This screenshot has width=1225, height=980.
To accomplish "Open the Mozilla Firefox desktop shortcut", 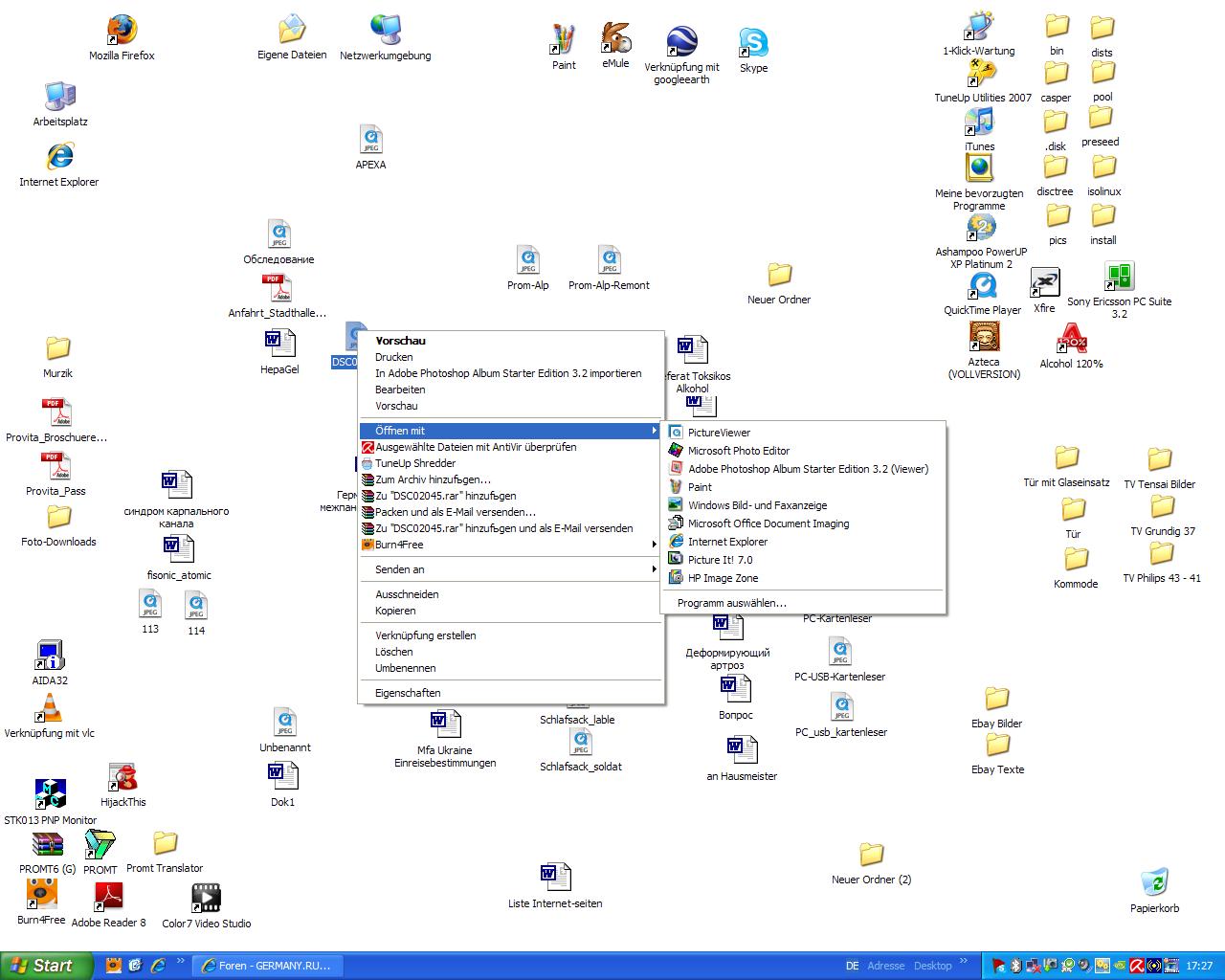I will 122,32.
